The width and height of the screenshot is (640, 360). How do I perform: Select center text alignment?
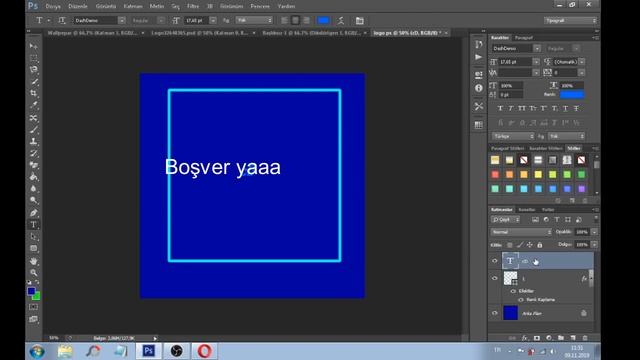tap(296, 20)
